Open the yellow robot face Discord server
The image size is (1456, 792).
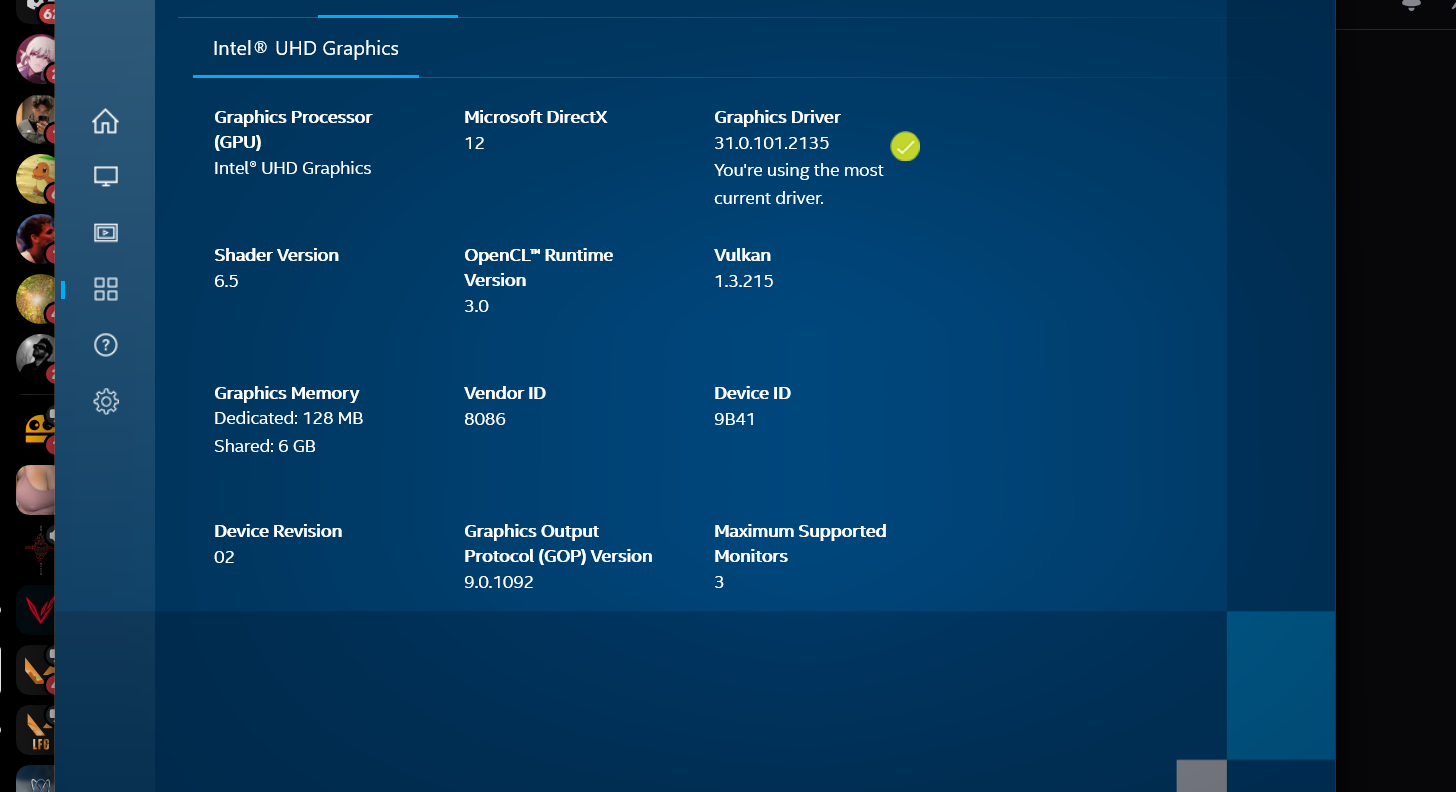[x=36, y=430]
